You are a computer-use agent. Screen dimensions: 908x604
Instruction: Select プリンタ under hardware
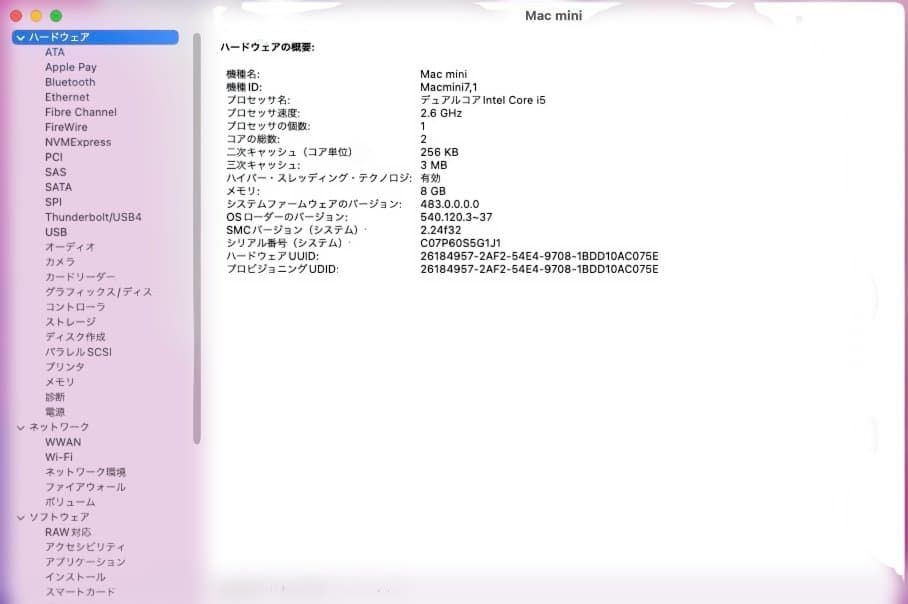(61, 367)
